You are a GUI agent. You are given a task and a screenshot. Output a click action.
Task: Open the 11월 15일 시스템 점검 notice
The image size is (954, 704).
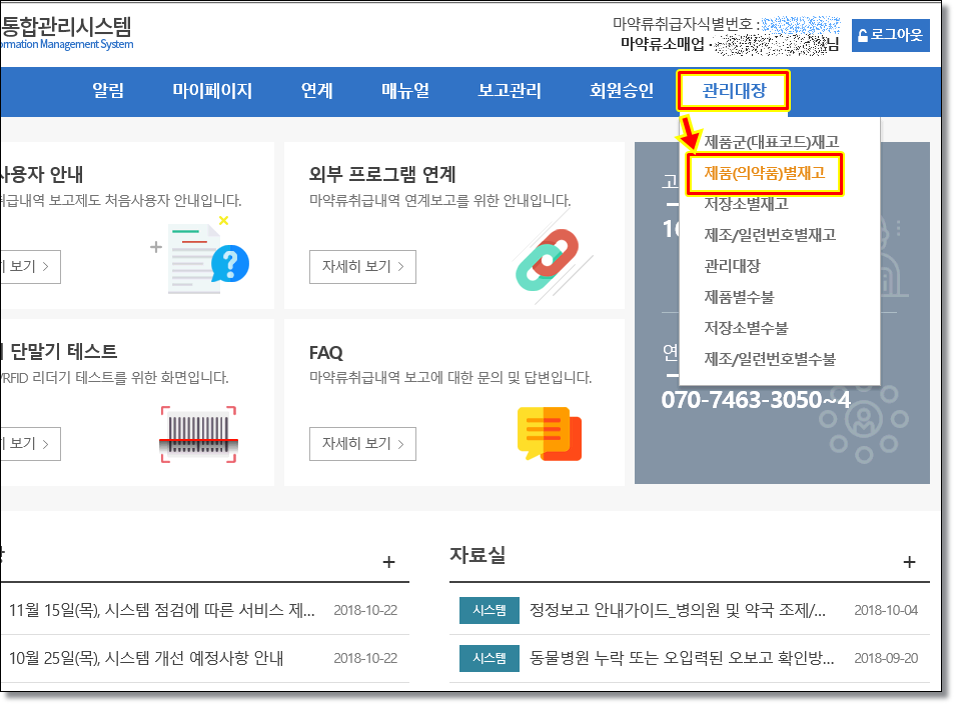[x=162, y=610]
